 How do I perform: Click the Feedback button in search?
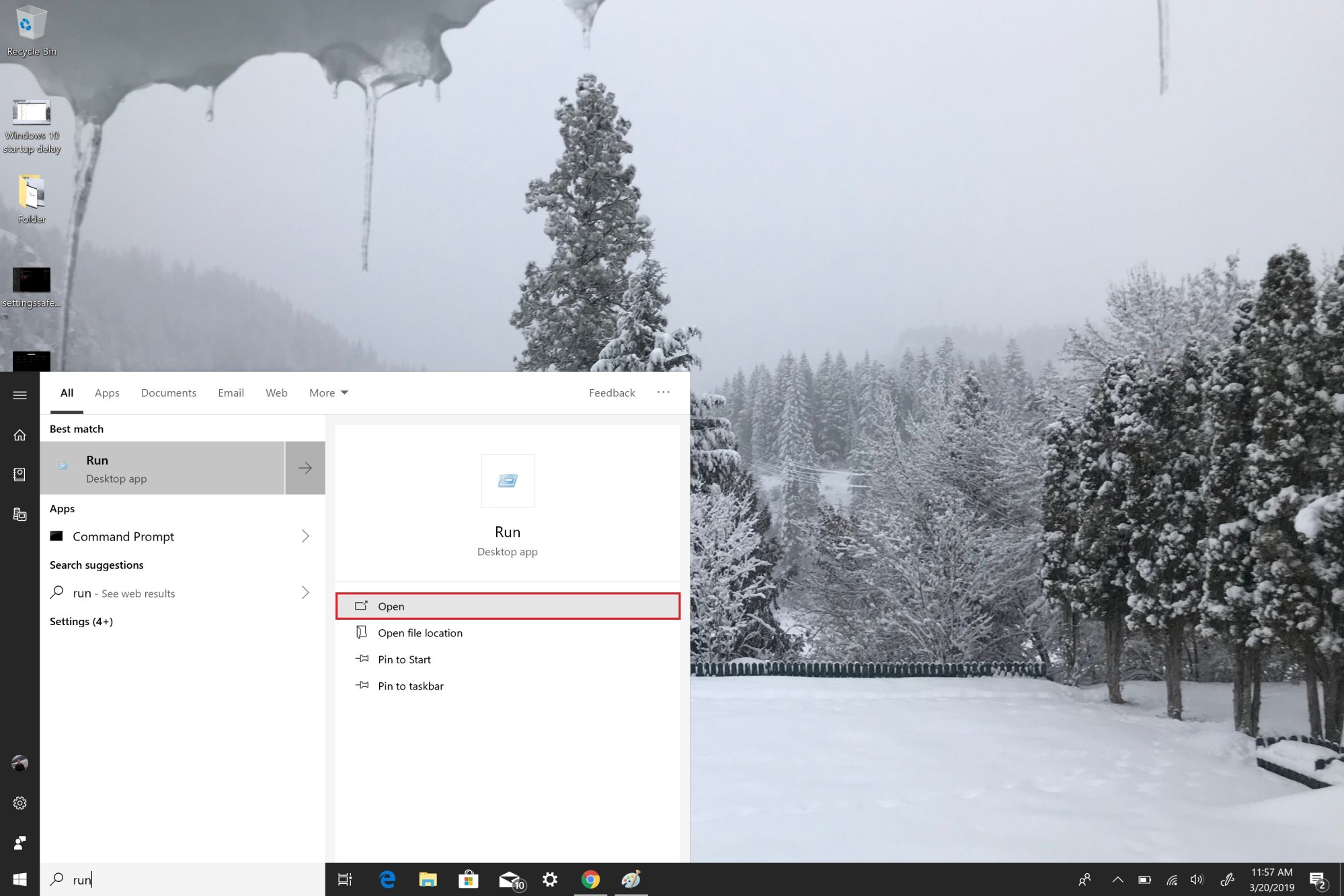pos(611,392)
